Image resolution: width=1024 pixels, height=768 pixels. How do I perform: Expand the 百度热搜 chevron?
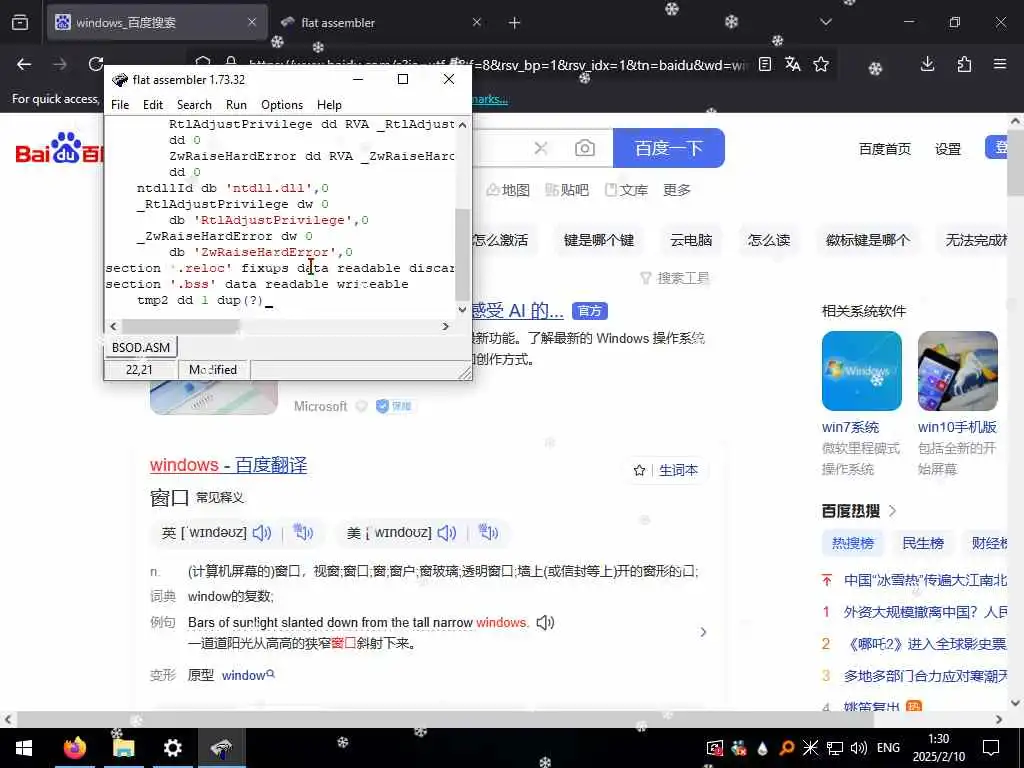893,511
